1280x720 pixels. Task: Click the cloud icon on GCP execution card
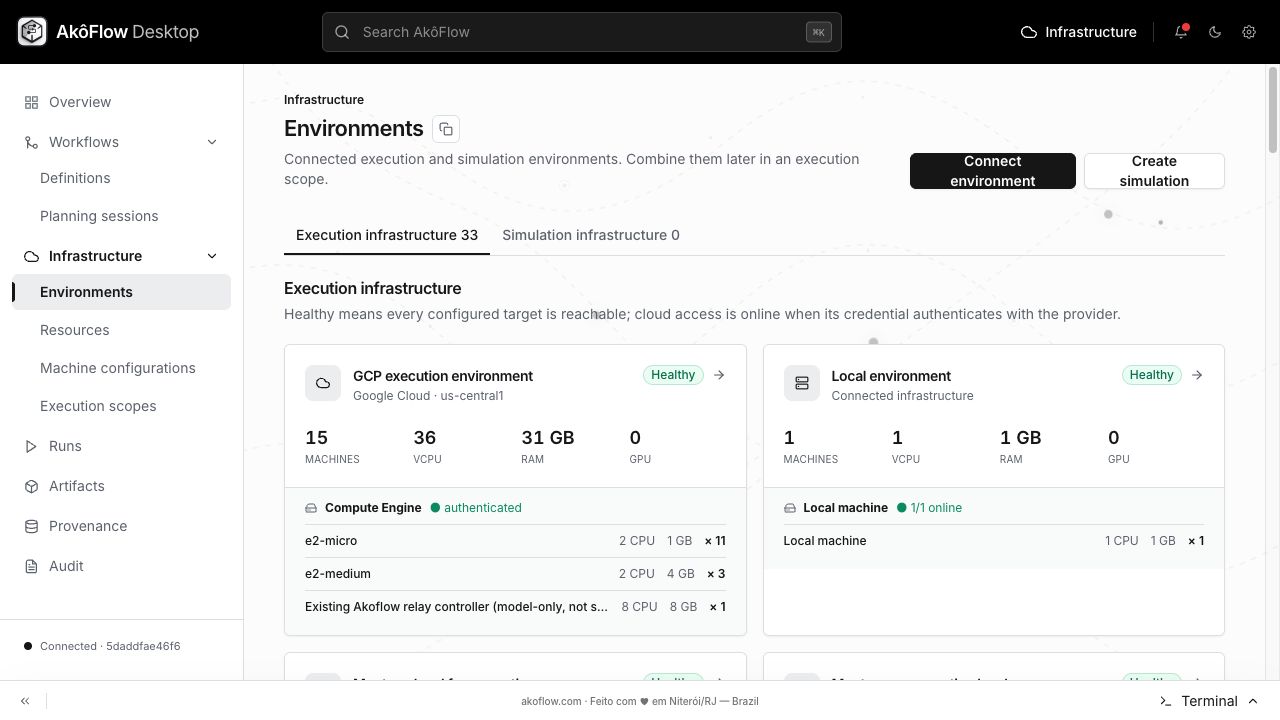pos(323,383)
